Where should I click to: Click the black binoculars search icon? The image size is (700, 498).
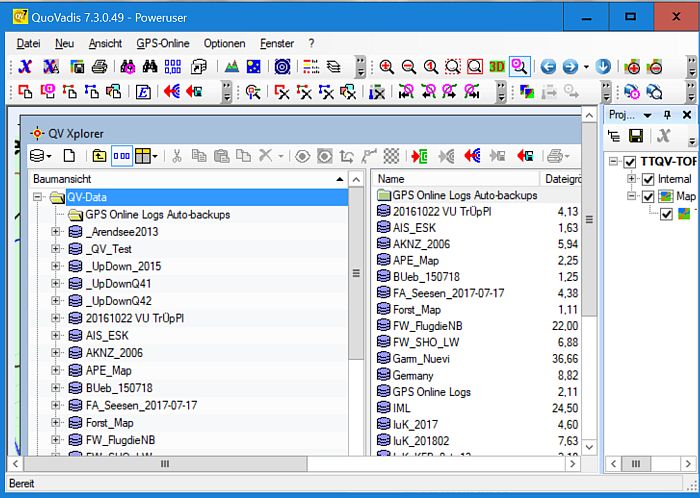click(150, 67)
